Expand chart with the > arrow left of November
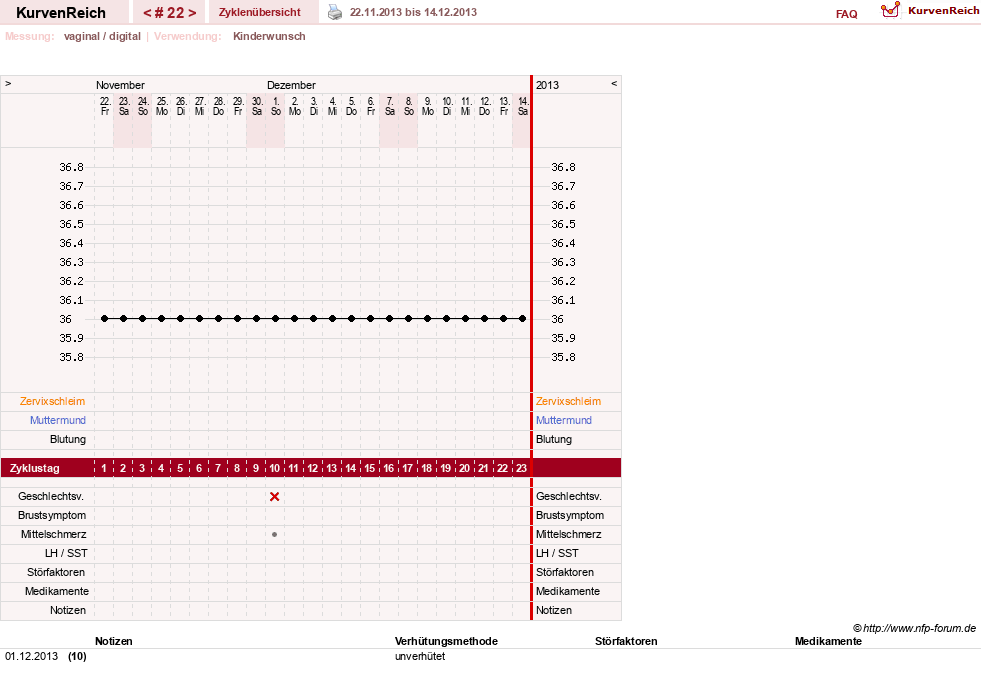 (8, 84)
